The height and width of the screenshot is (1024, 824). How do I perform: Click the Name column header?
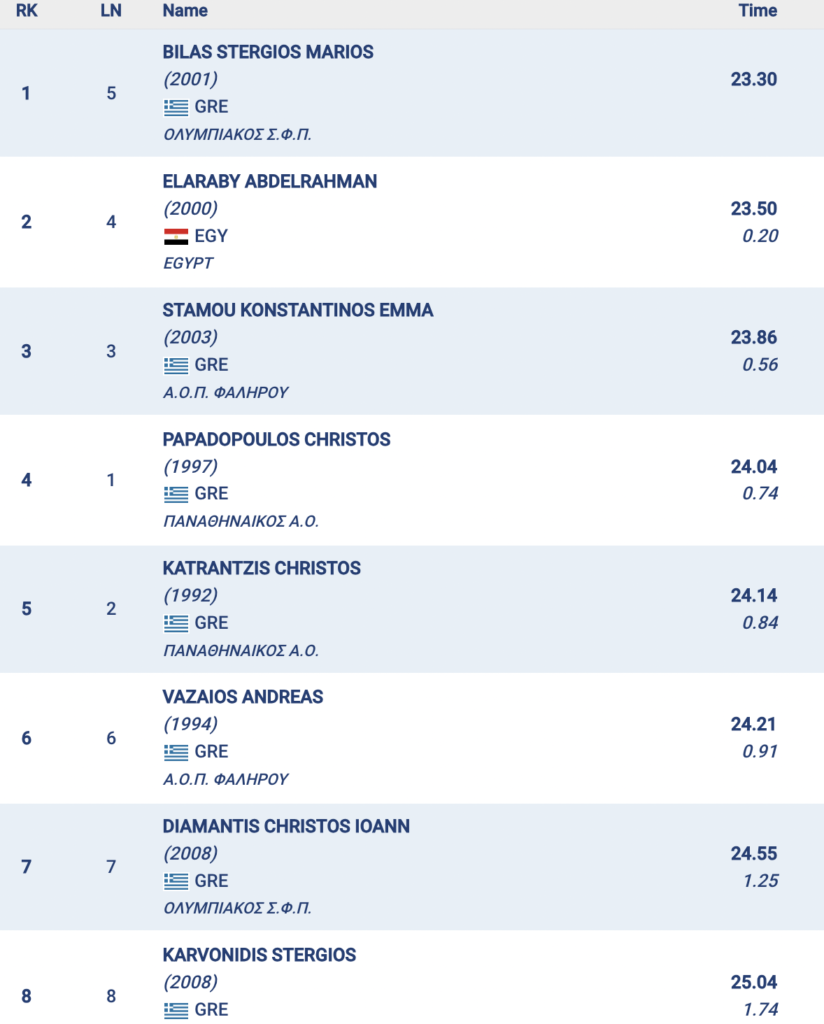(185, 11)
